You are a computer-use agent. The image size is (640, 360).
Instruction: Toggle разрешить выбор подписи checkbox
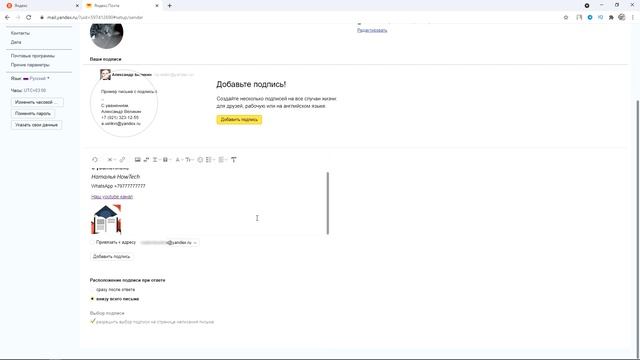[93, 322]
